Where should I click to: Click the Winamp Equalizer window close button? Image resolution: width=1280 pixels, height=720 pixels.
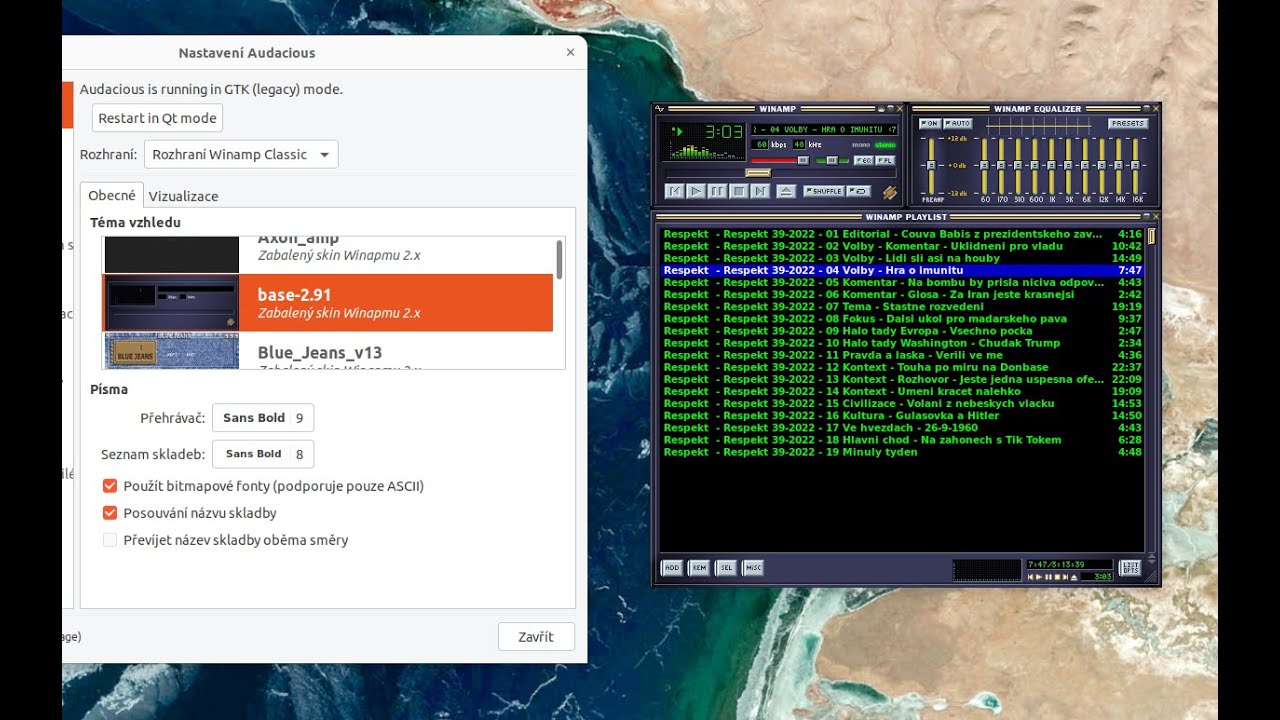(1156, 108)
